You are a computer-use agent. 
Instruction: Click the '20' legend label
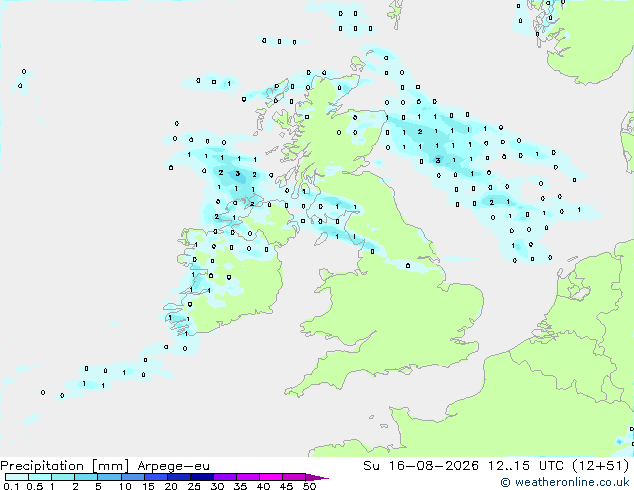click(171, 486)
